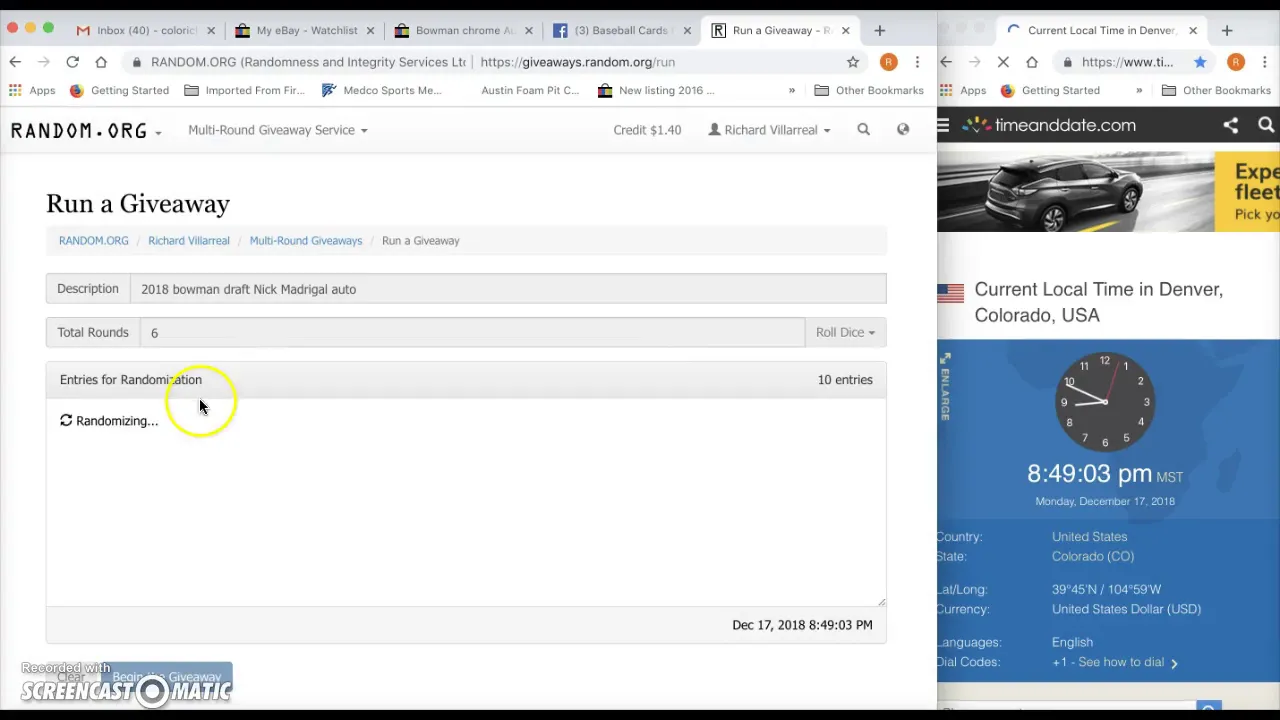1280x720 pixels.
Task: Click the US flag icon on Denver page
Action: coord(951,292)
